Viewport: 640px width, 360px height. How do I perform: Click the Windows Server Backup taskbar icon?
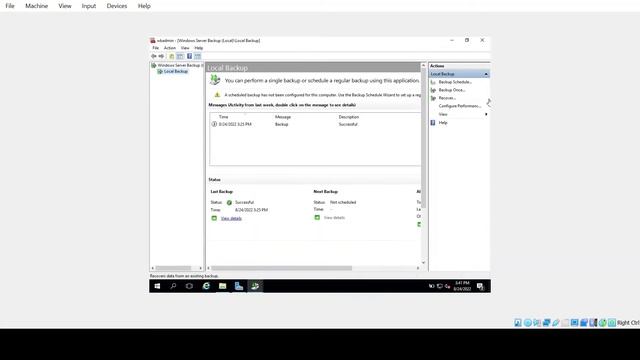(255, 286)
